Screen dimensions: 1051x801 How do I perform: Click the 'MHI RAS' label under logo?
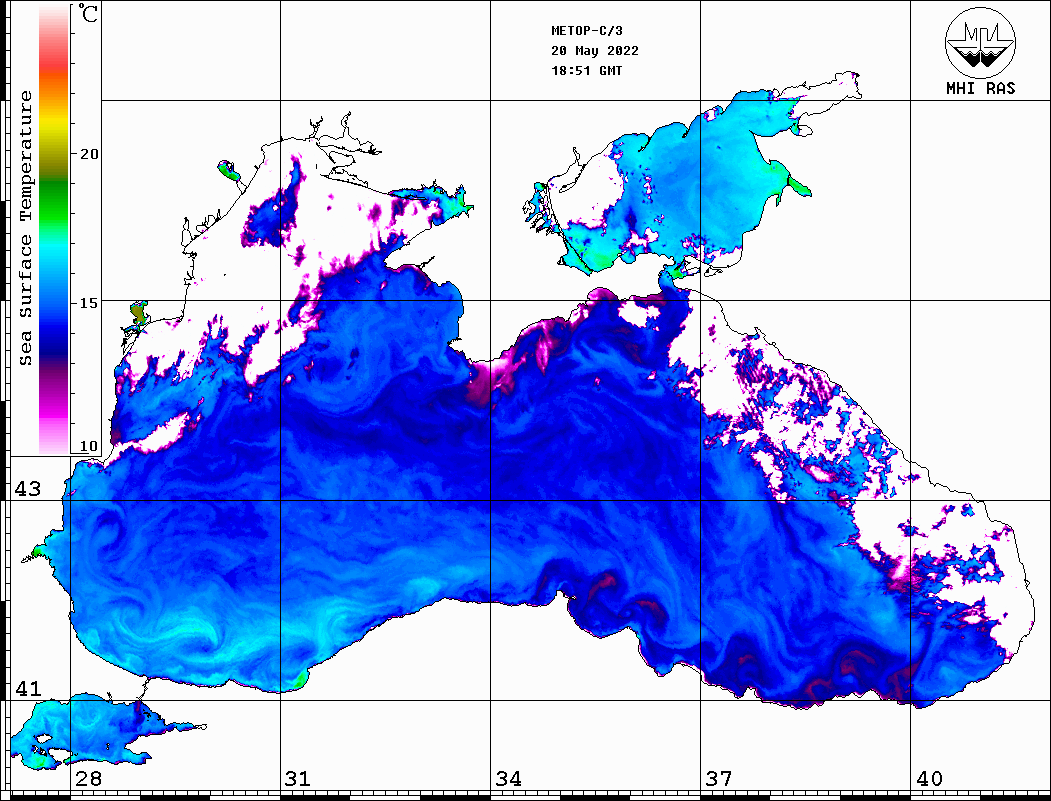click(981, 88)
